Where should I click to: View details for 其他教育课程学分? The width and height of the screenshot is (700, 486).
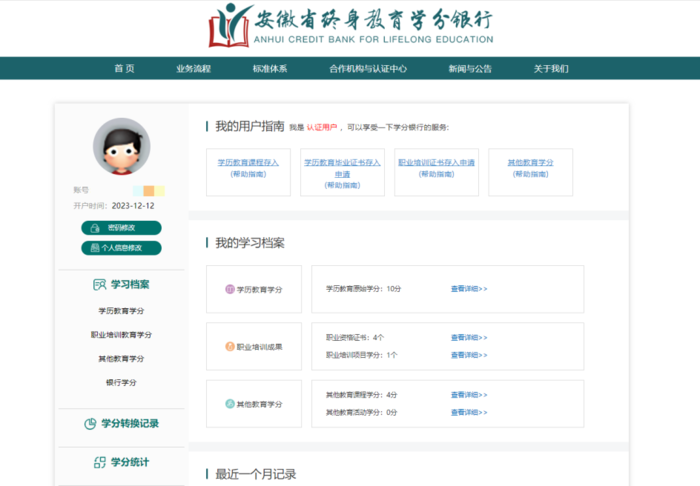tap(469, 395)
